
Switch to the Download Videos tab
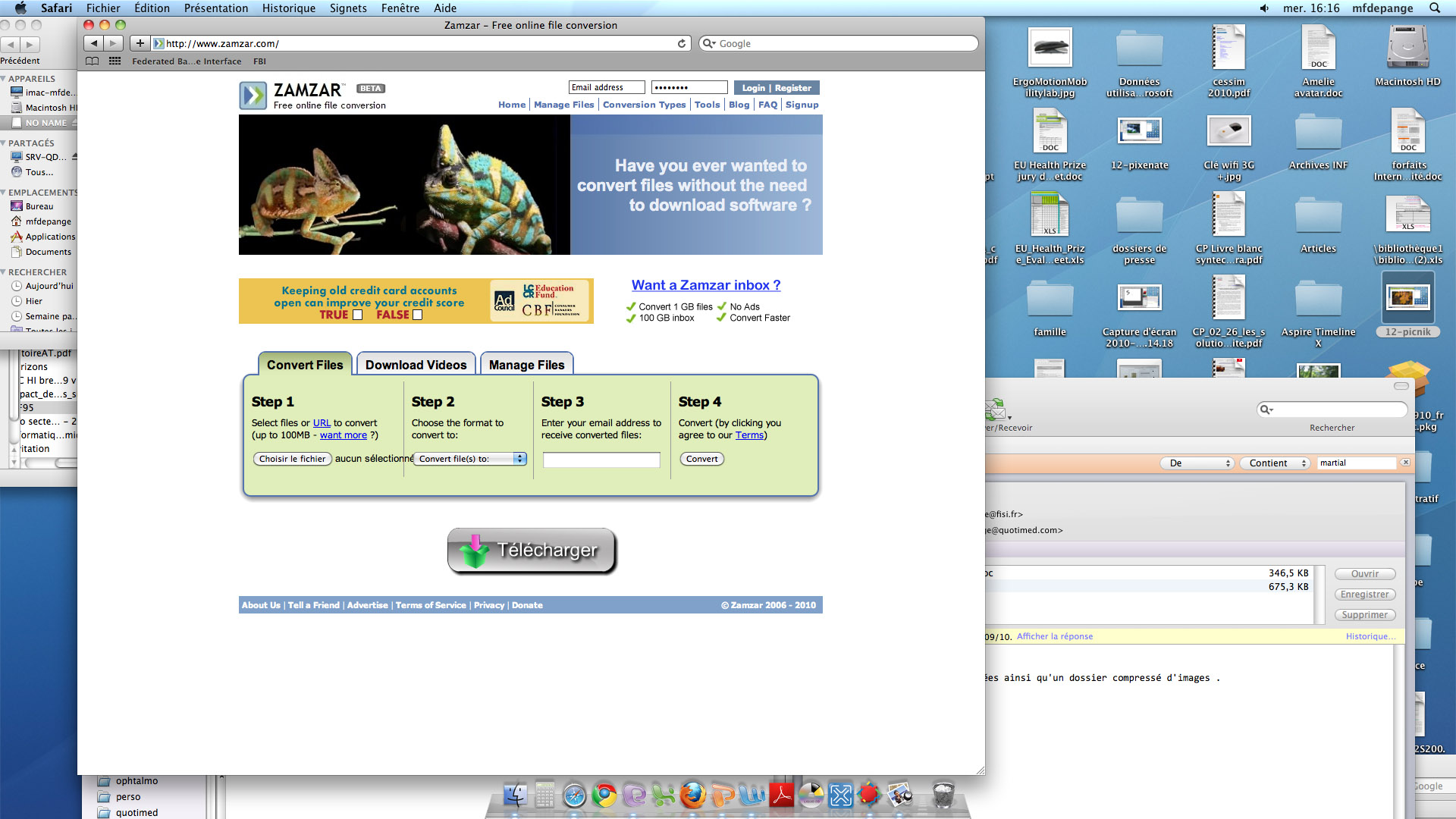point(416,365)
